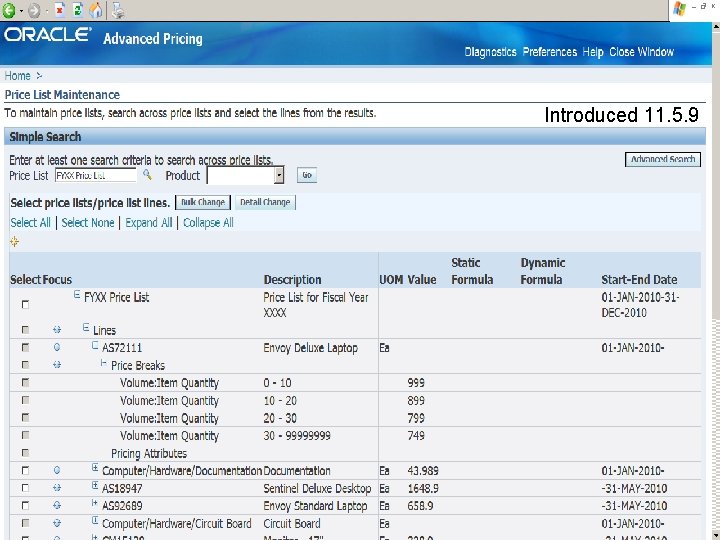Viewport: 720px width, 540px height.
Task: Refresh the page using the green arrows icon
Action: click(x=78, y=10)
